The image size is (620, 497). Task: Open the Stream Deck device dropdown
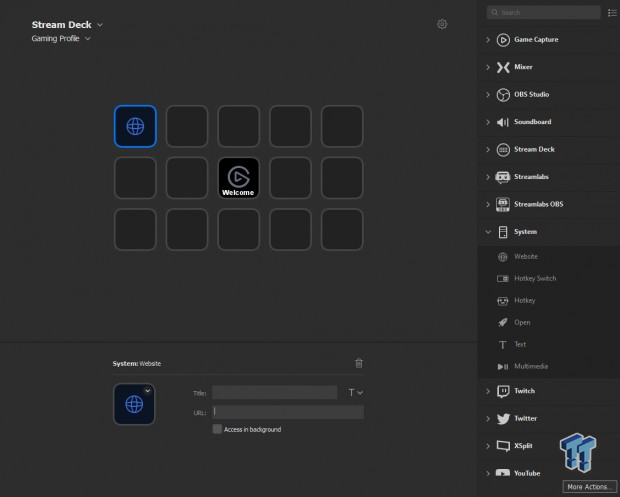(100, 25)
